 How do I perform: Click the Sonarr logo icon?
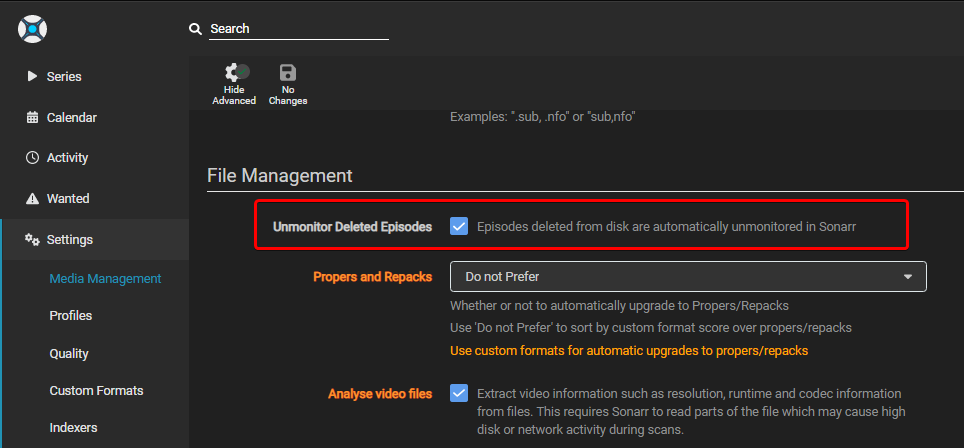33,28
